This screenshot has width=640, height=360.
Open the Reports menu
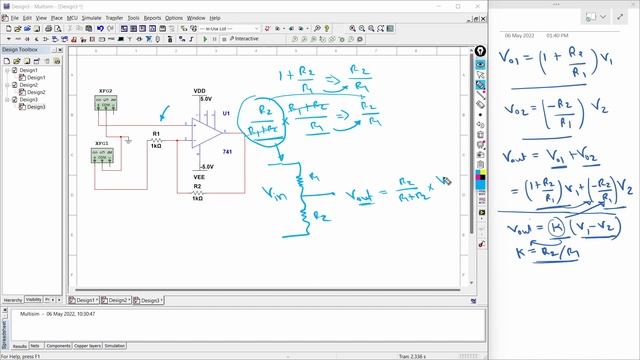point(152,18)
